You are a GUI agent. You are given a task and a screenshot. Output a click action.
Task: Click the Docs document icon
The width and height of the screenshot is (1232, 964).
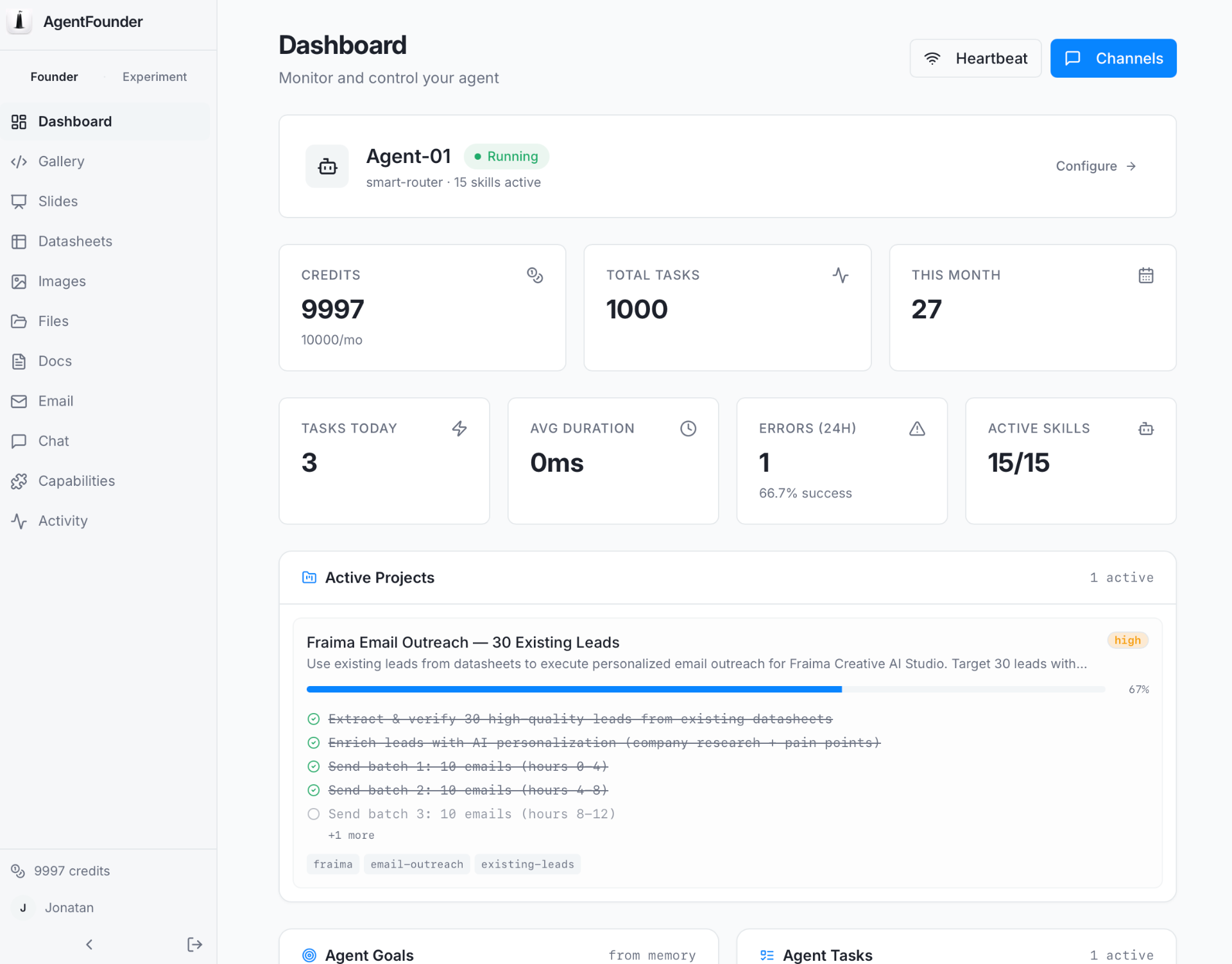coord(19,361)
